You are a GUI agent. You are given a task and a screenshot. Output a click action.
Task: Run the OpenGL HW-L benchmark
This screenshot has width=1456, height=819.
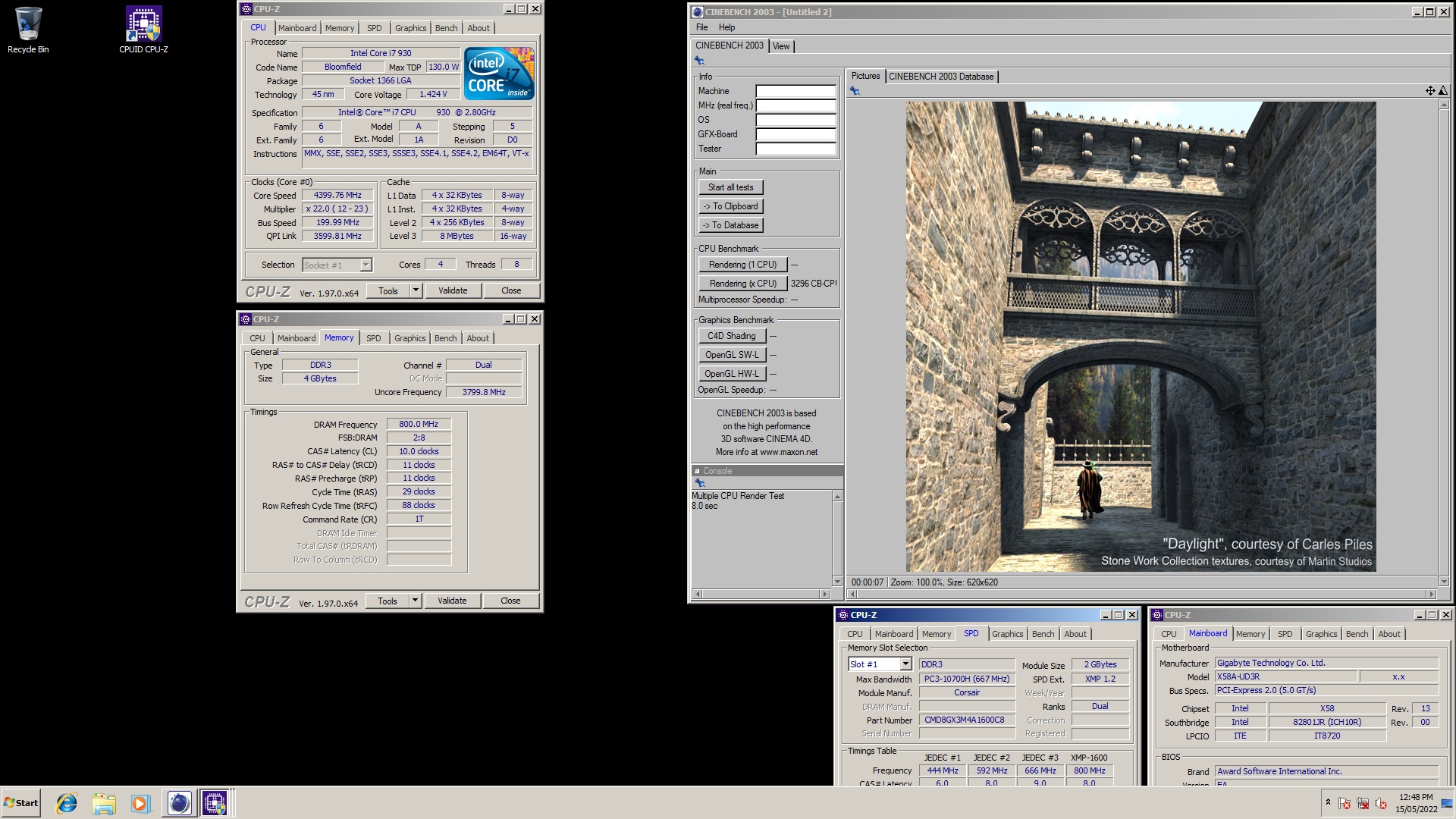coord(732,374)
